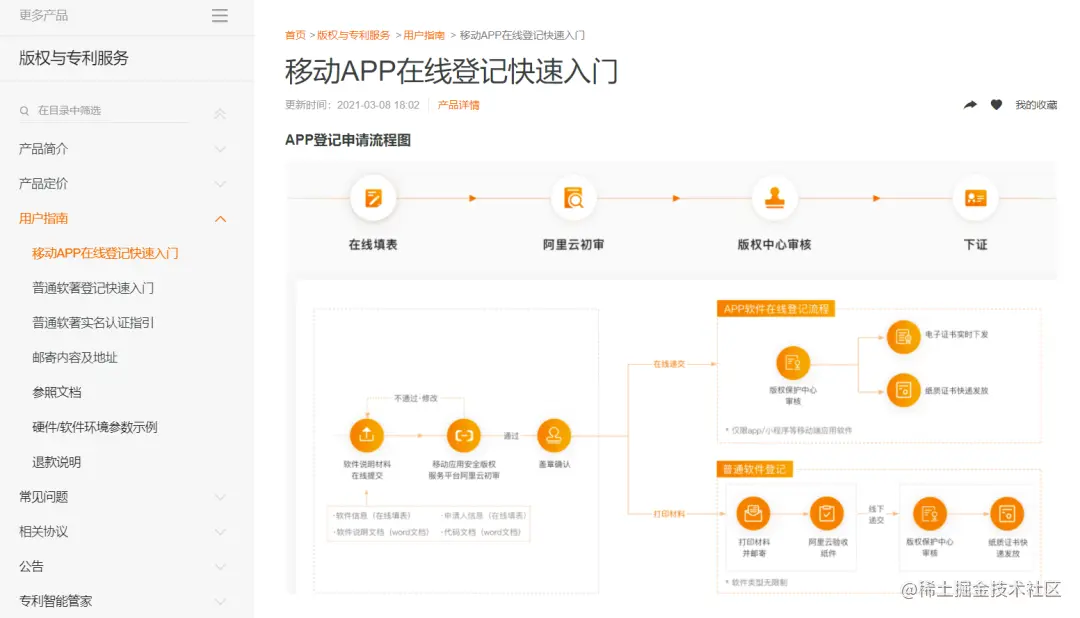1080x618 pixels.
Task: Click the 首页 breadcrumb link
Action: click(x=295, y=35)
